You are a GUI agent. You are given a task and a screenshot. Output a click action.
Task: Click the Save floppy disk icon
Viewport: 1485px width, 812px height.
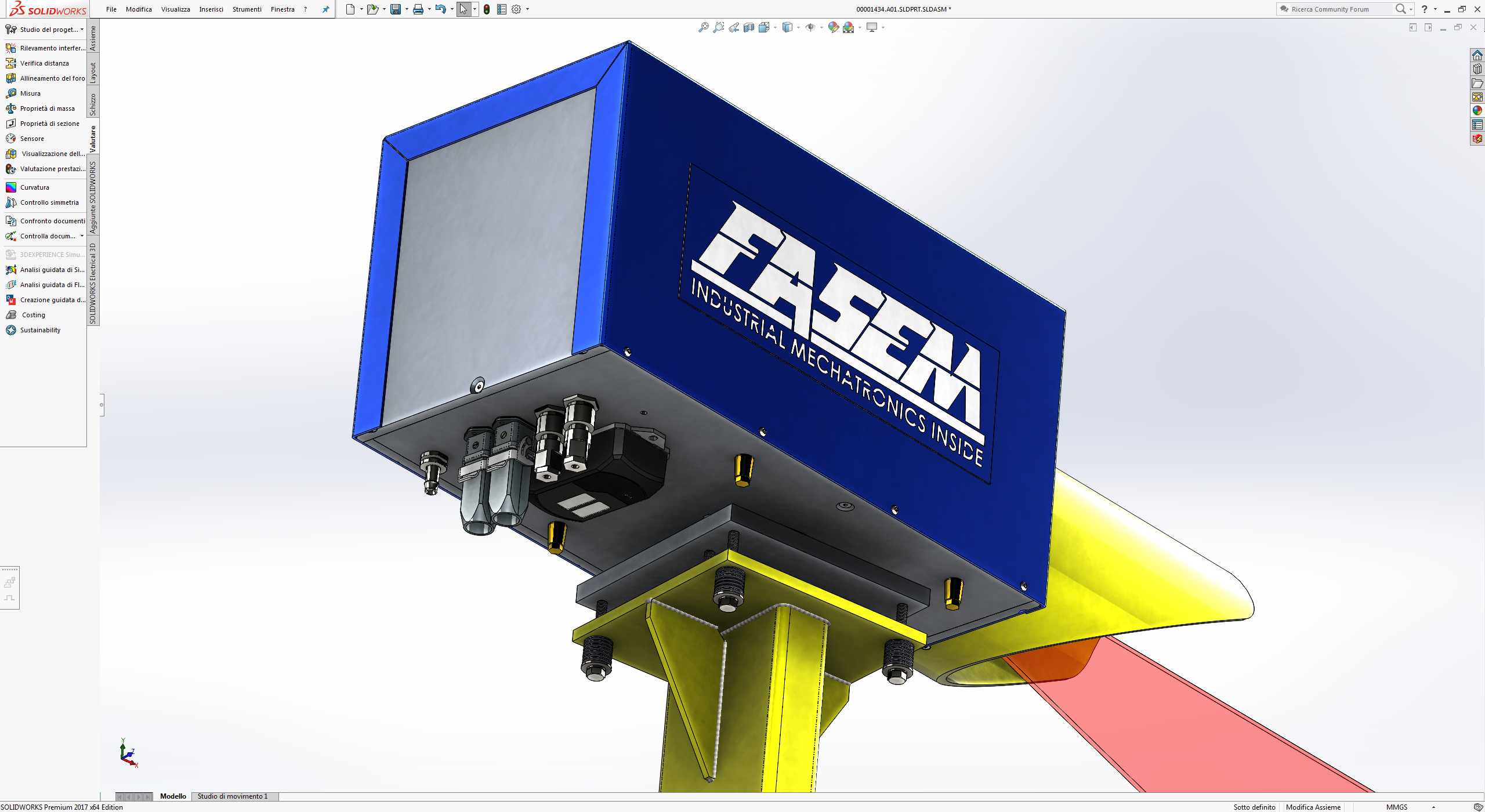(396, 9)
